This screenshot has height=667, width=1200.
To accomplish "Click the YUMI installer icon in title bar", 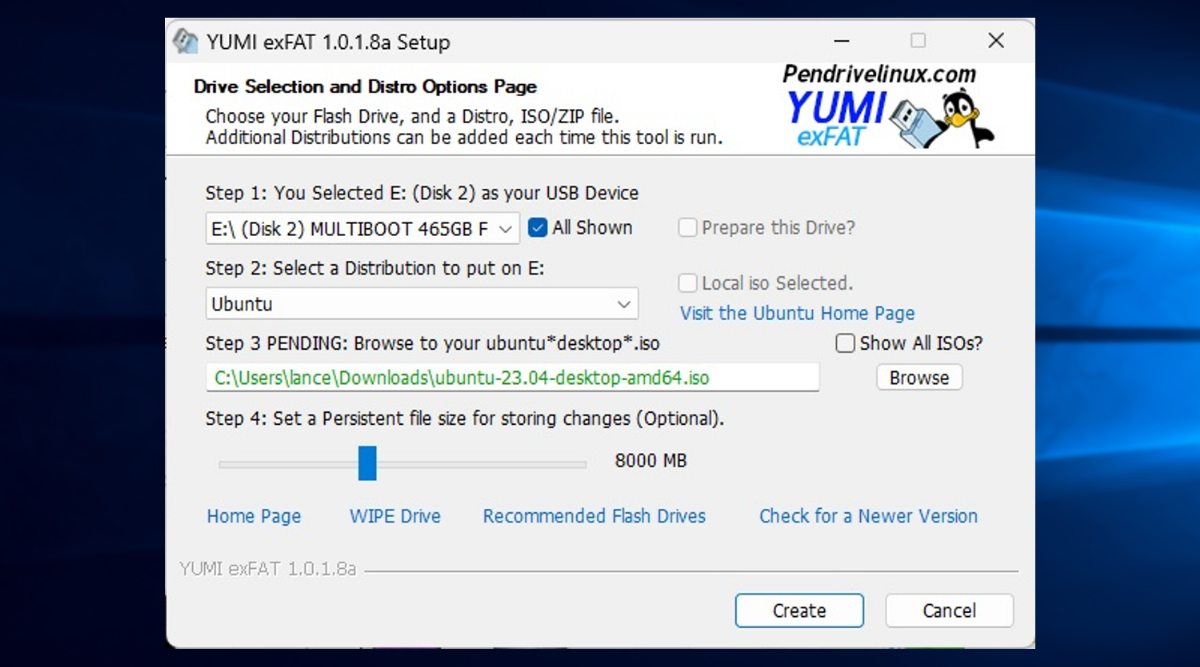I will click(x=185, y=42).
